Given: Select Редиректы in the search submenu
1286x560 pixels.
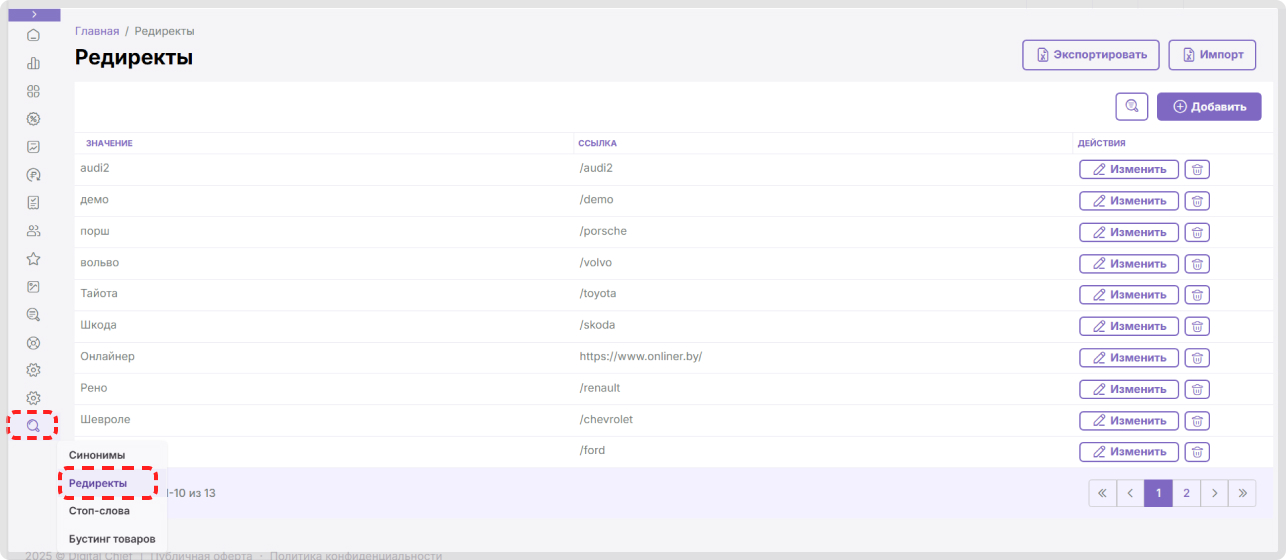Looking at the screenshot, I should 97,483.
